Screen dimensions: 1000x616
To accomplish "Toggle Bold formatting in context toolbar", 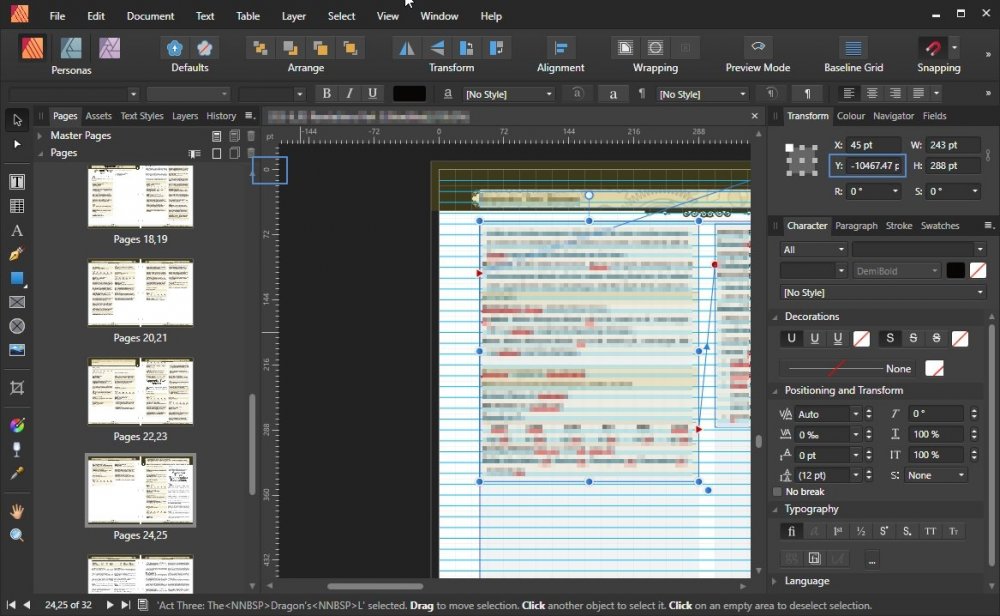I will pyautogui.click(x=327, y=94).
